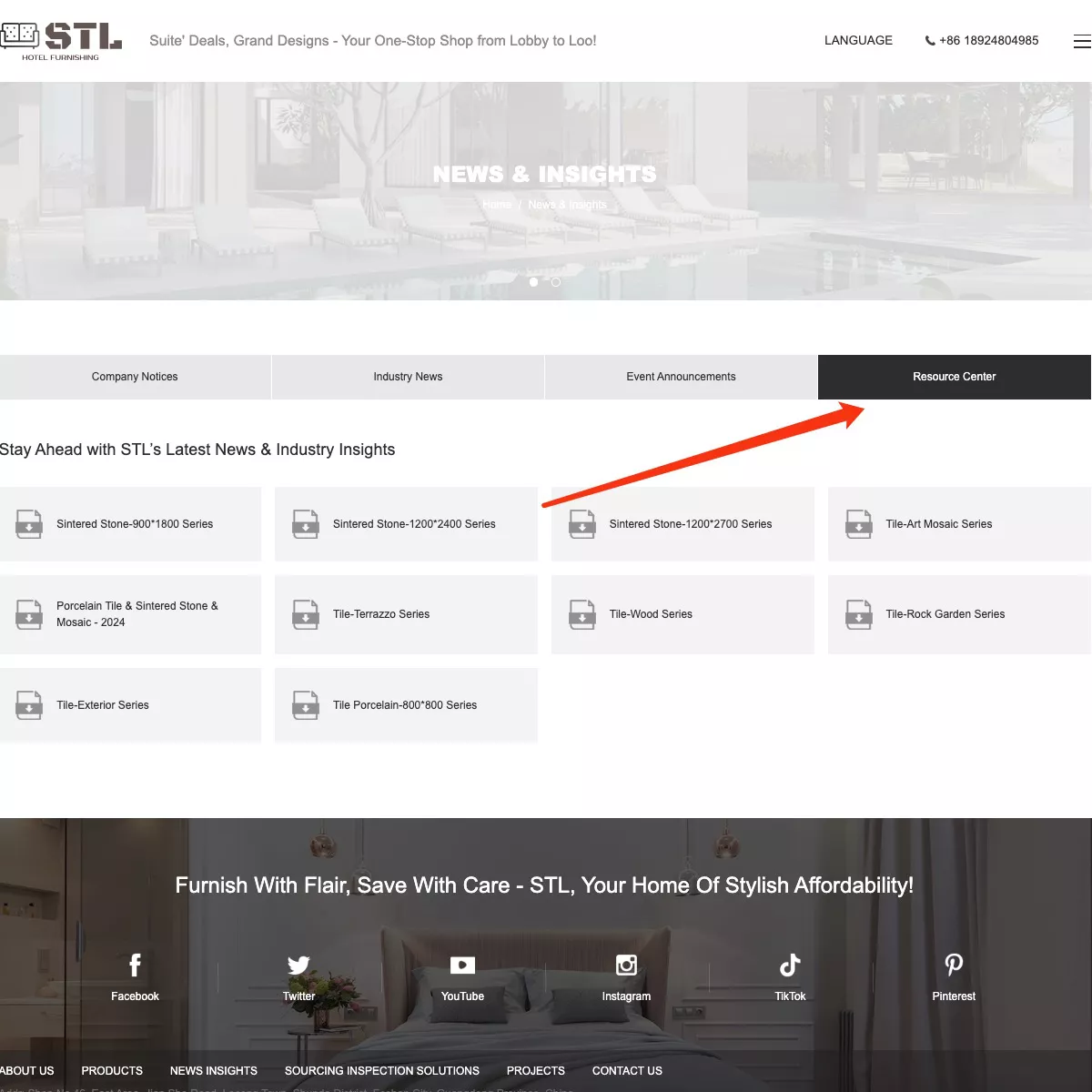
Task: Select the Resource Center tab
Action: 955,377
